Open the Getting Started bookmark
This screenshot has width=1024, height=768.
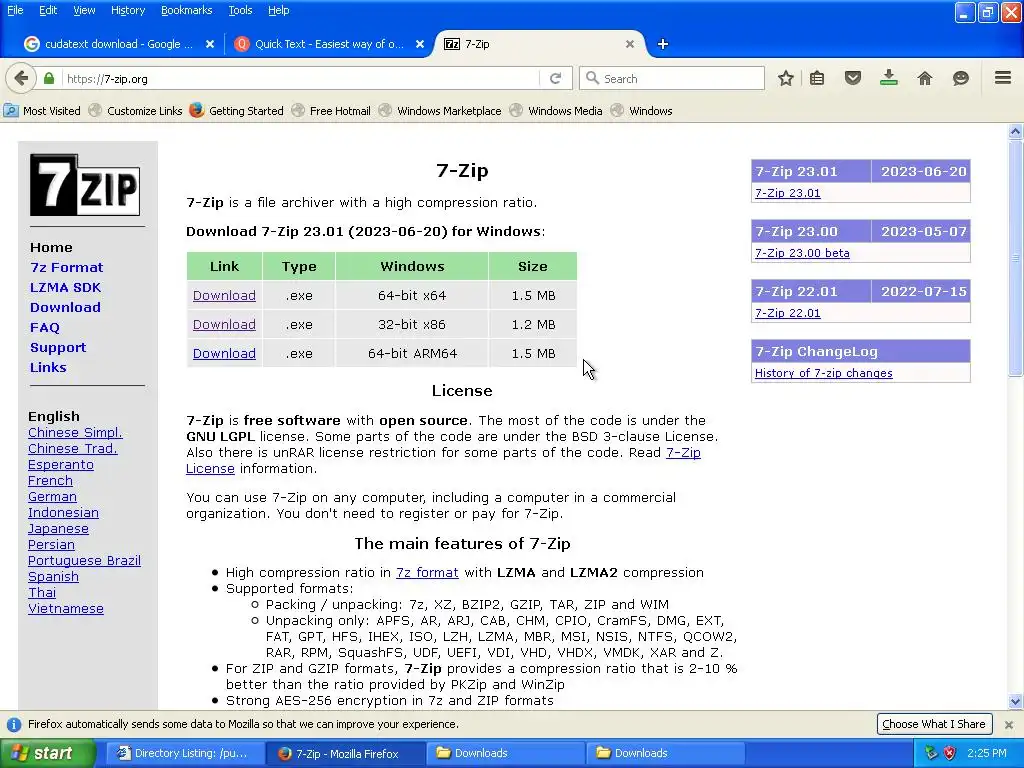click(x=237, y=111)
